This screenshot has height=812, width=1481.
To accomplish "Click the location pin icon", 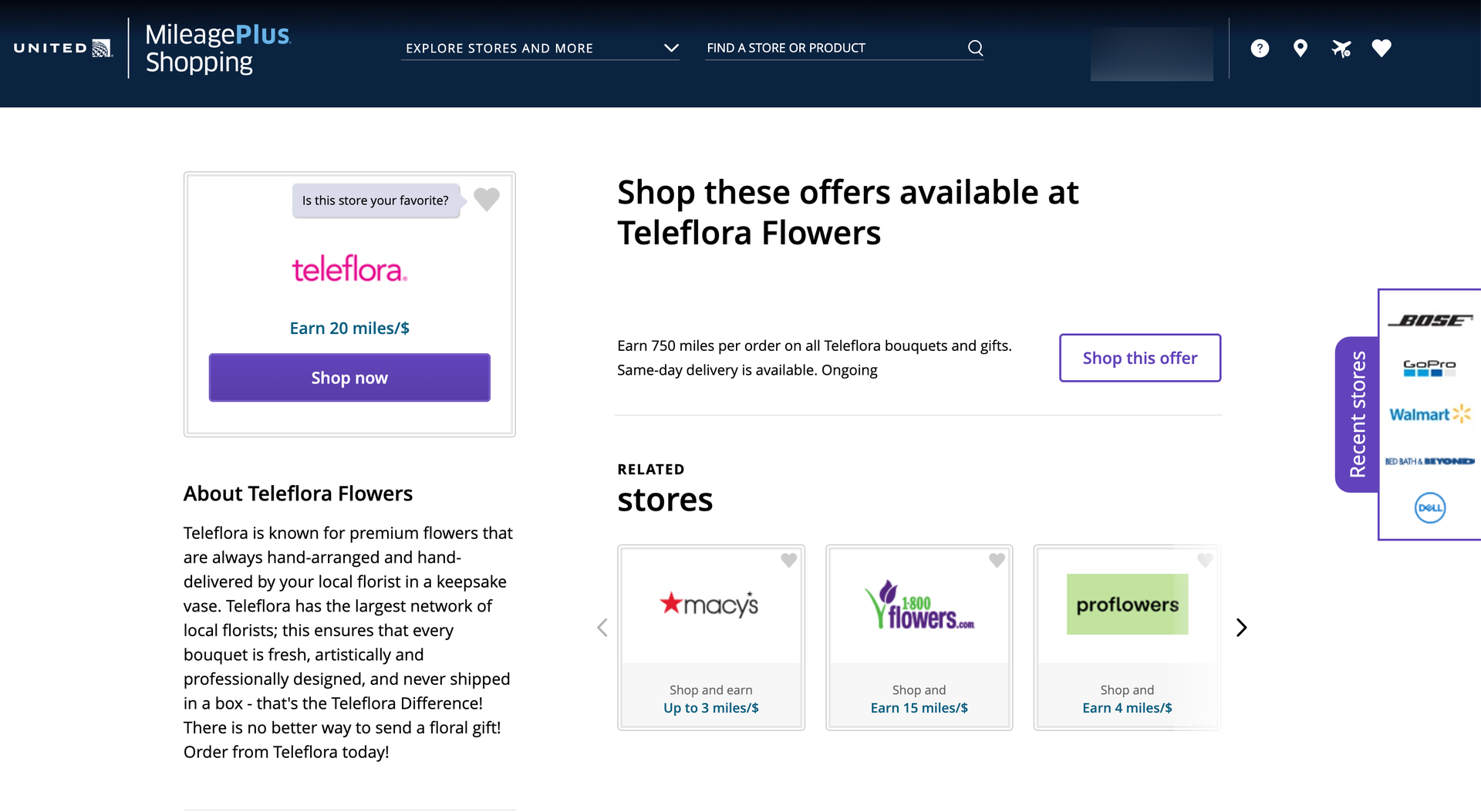I will pos(1301,48).
